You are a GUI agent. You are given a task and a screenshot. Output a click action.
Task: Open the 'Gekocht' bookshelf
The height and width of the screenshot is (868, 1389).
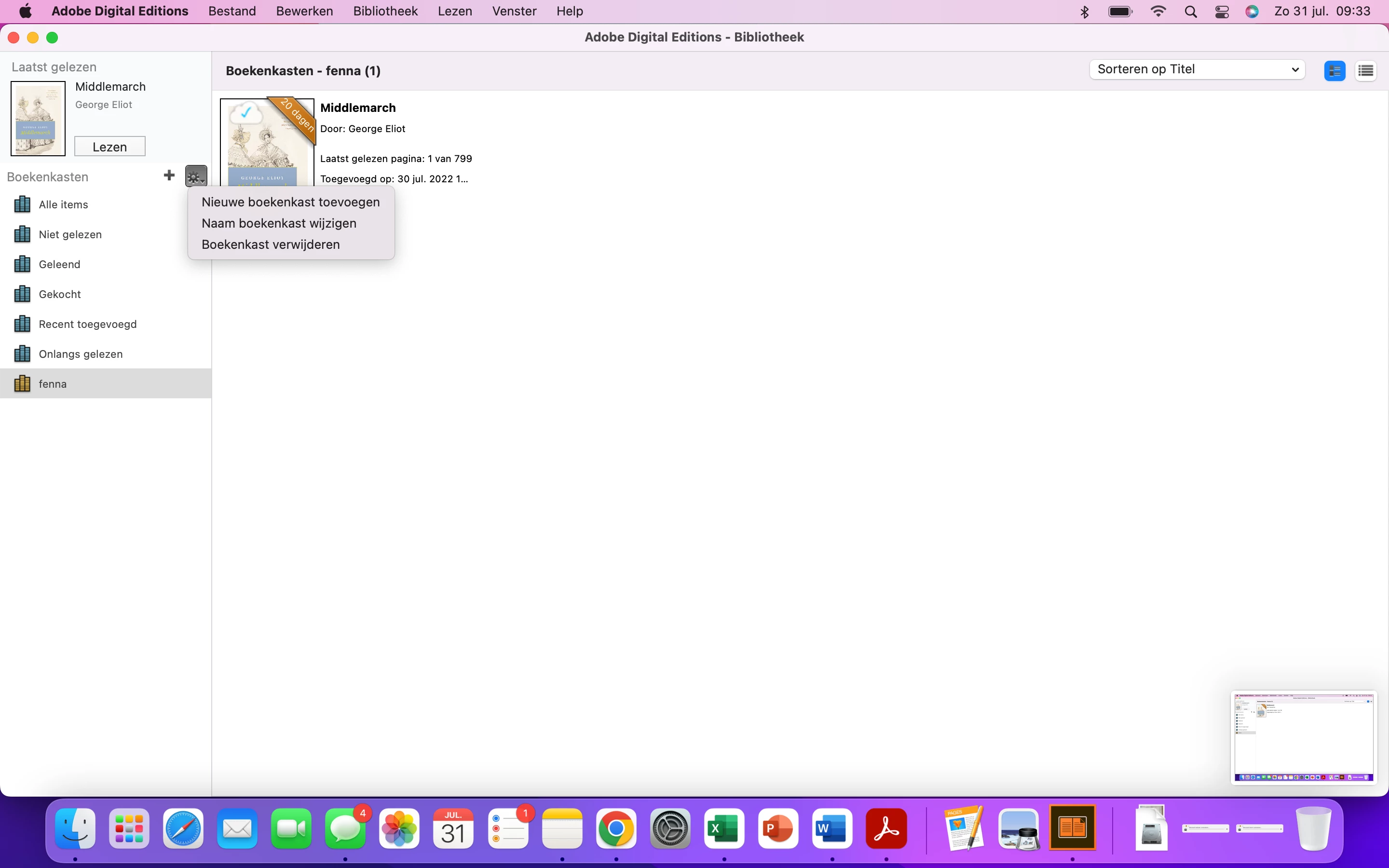60,295
